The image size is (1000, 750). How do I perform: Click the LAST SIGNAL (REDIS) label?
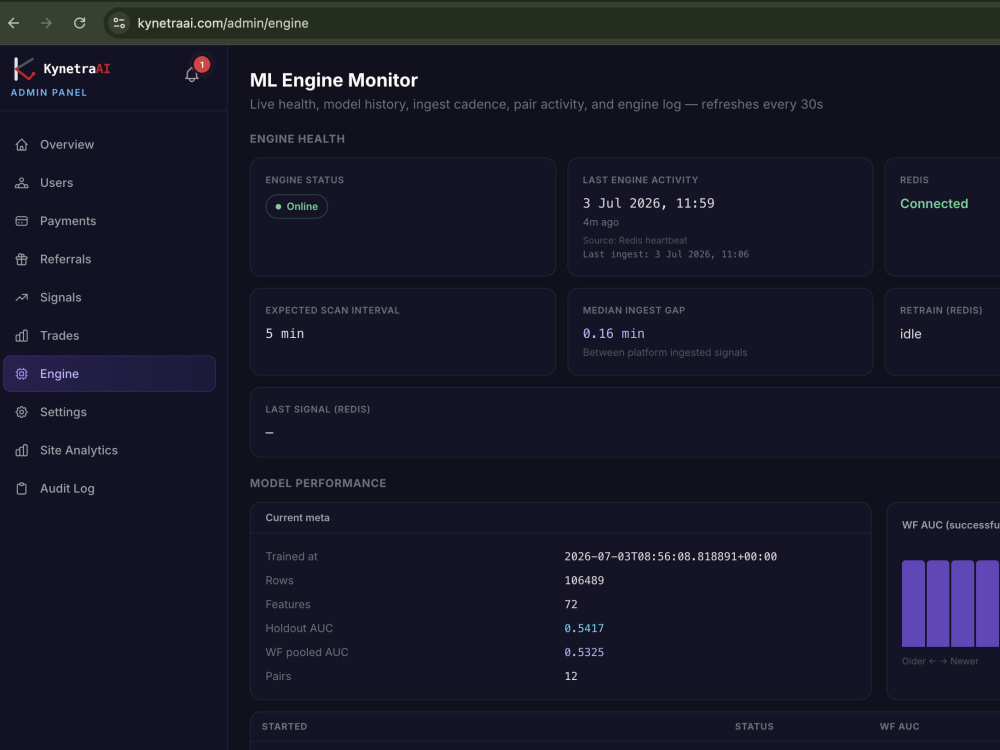click(318, 409)
